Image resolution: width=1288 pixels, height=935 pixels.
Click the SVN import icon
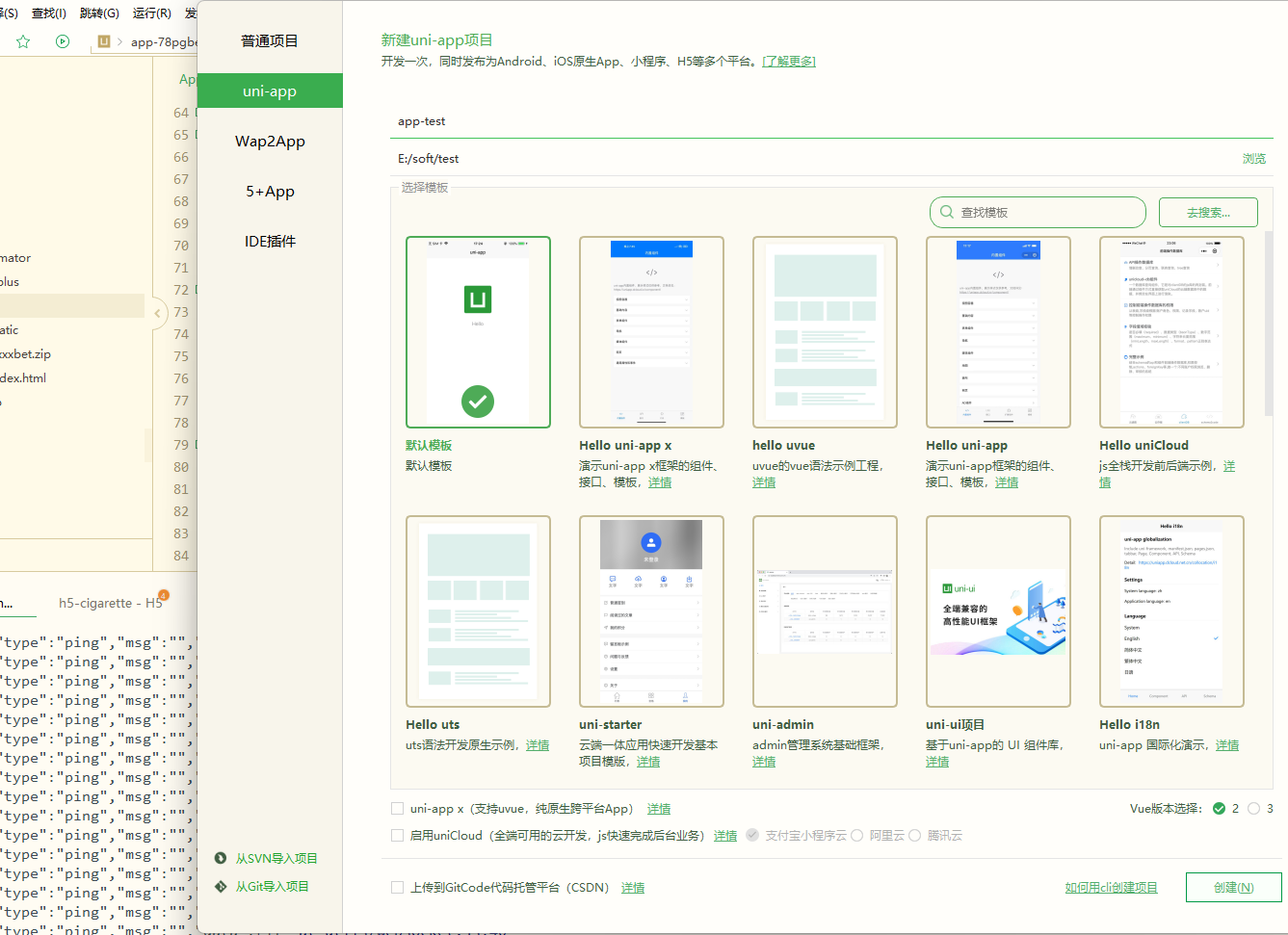(221, 858)
